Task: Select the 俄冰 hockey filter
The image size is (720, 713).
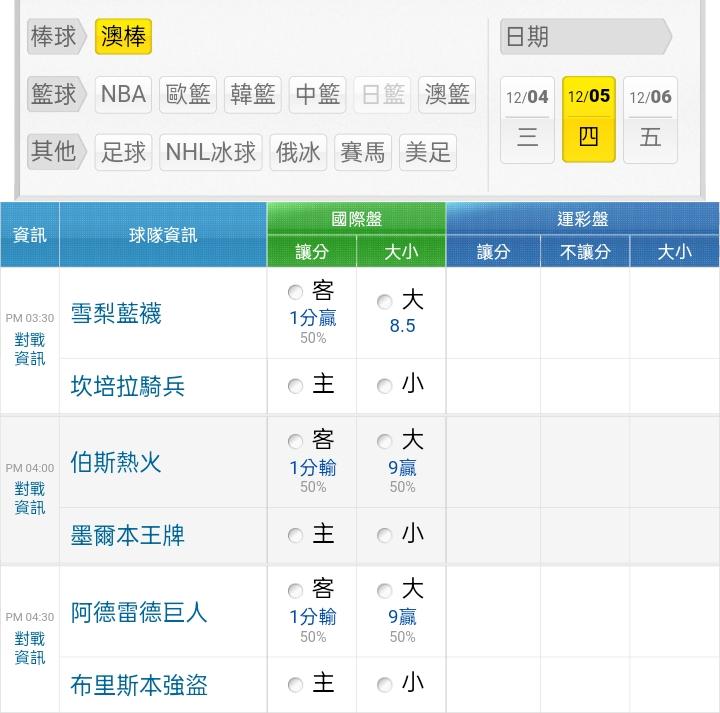Action: [298, 152]
